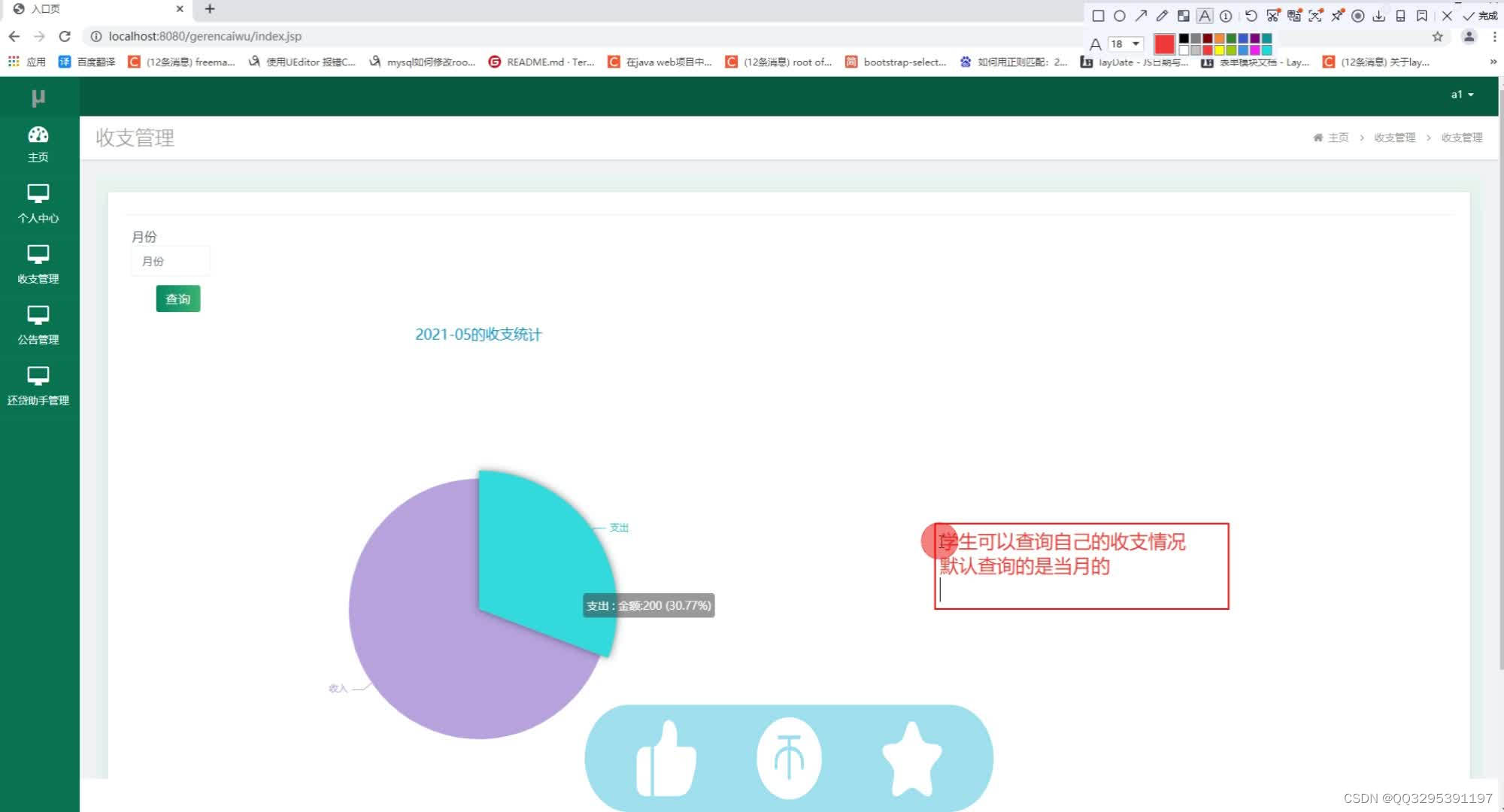Select the pencil drawing tool

click(x=1162, y=16)
